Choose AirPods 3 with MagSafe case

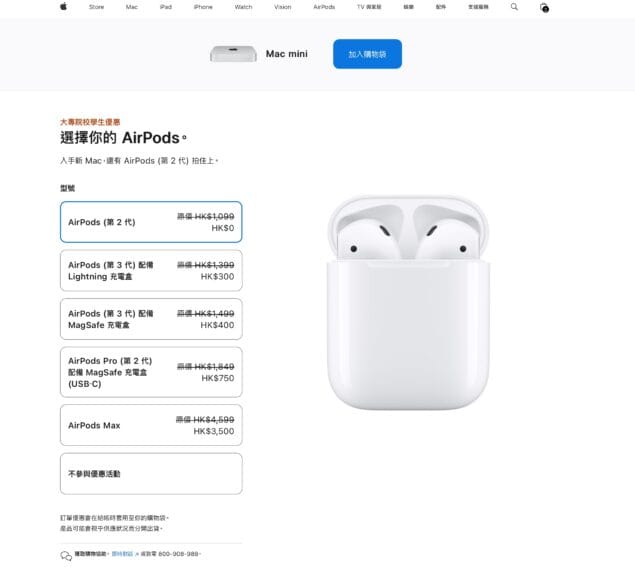[151, 319]
